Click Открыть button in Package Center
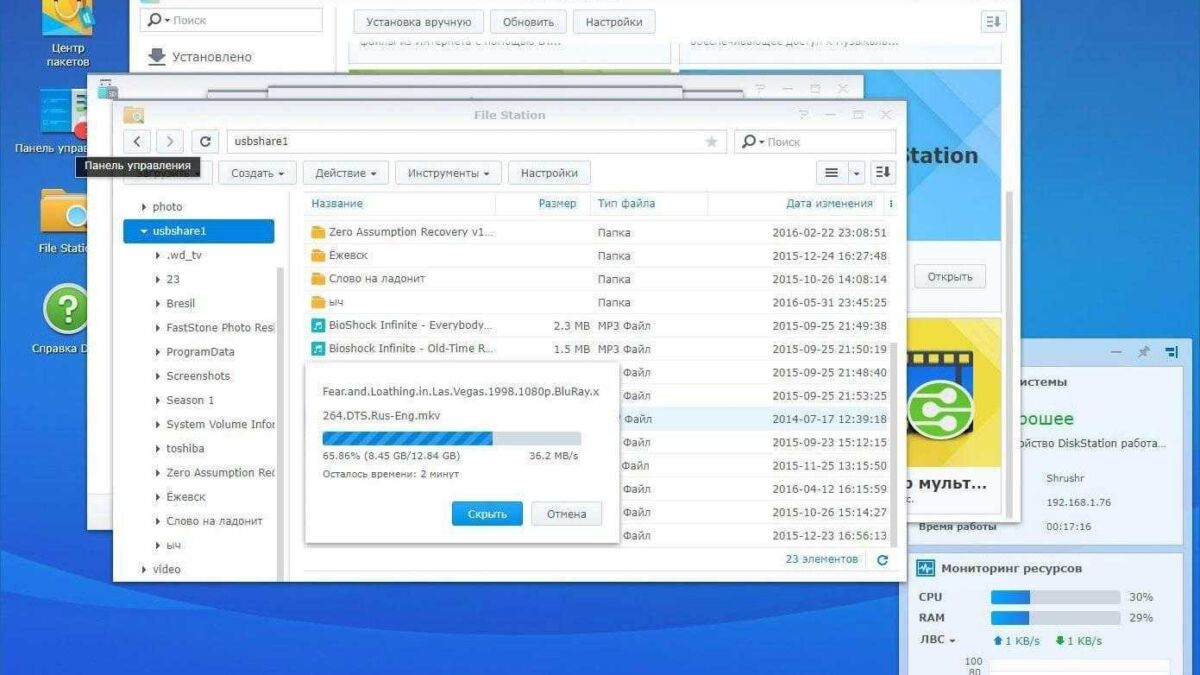Image resolution: width=1200 pixels, height=675 pixels. 950,276
